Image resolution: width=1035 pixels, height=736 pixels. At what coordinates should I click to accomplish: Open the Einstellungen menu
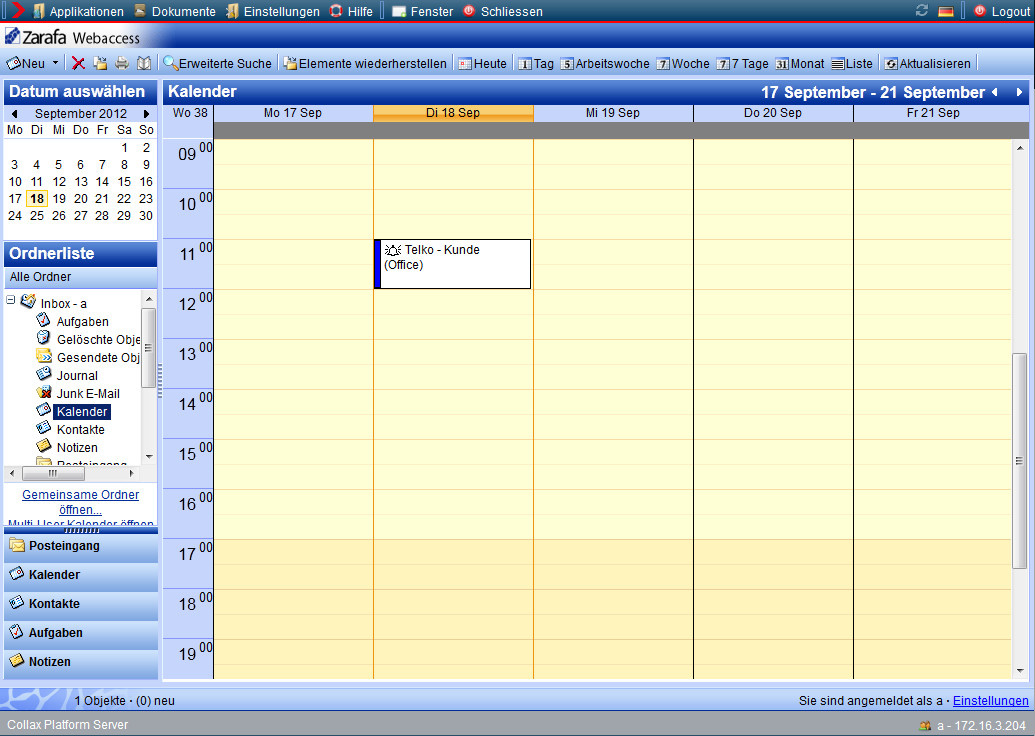273,11
